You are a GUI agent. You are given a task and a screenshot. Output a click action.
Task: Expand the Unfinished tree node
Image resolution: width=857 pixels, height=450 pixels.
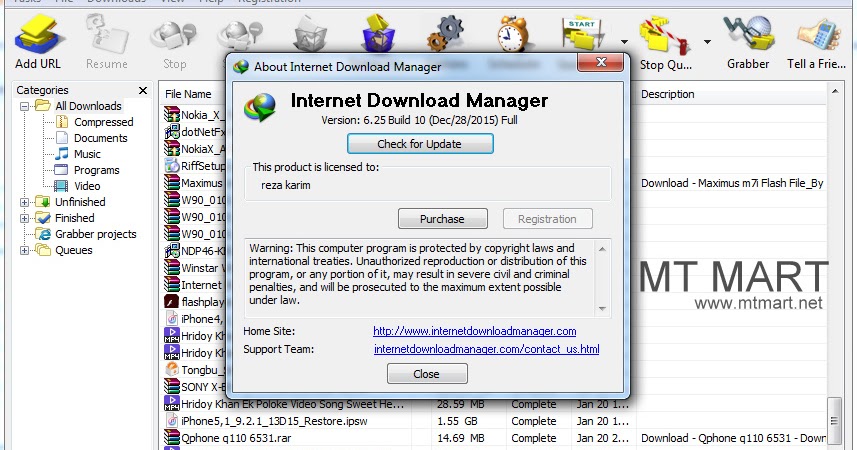coord(25,202)
